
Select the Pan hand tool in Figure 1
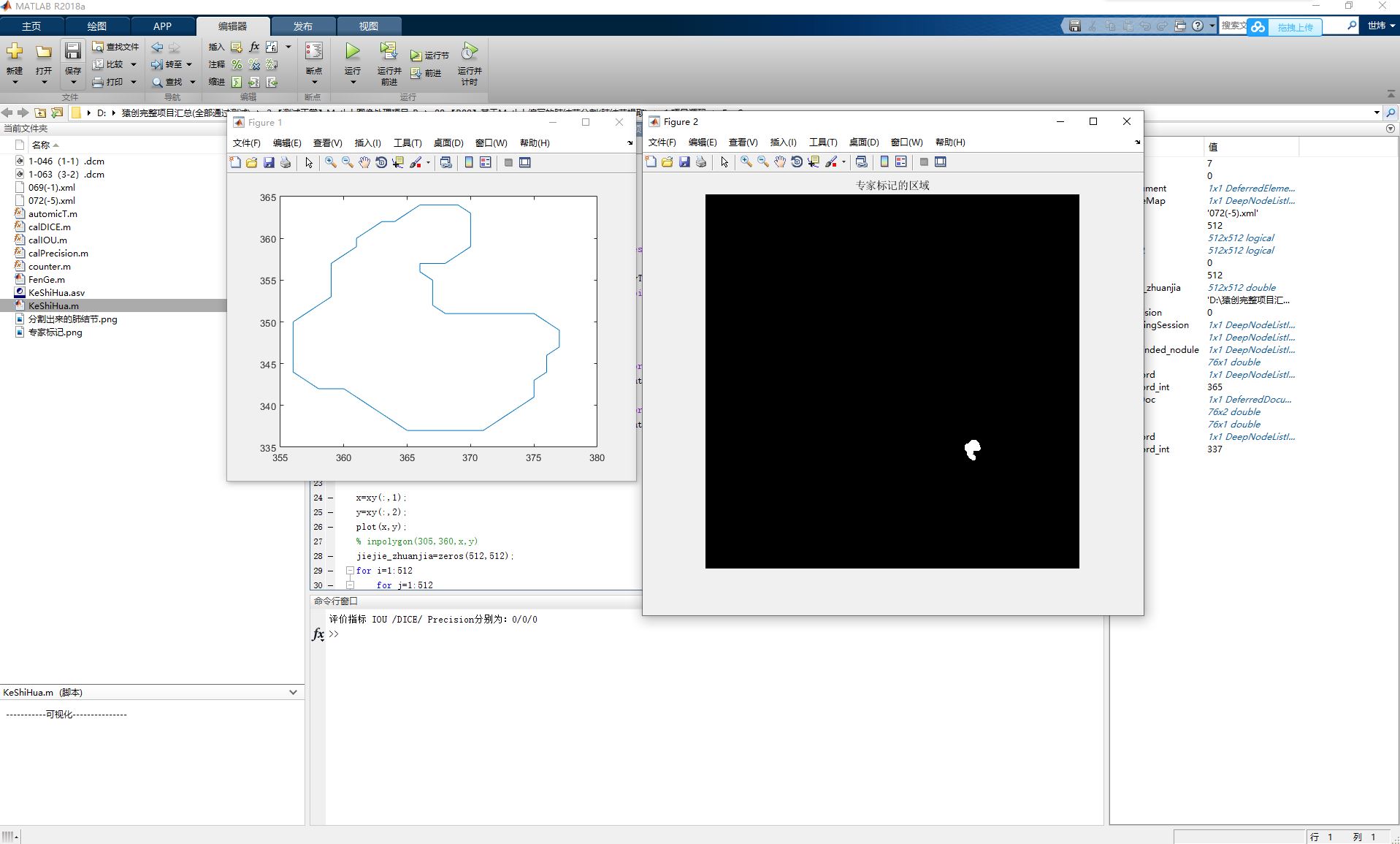point(364,162)
